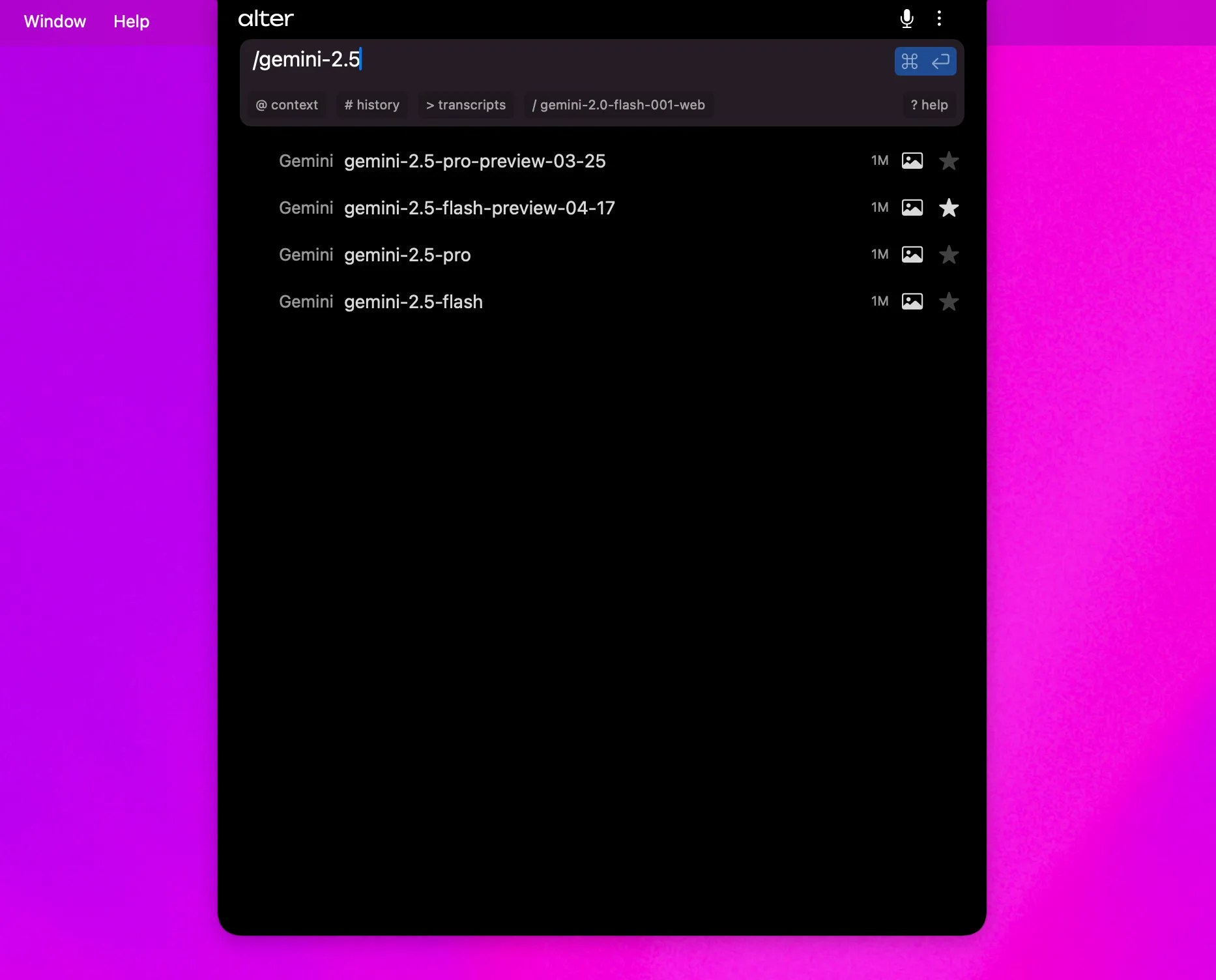This screenshot has height=980, width=1216.
Task: Click Gemini provider label beside gemini-2.5-pro-preview-03-25
Action: (x=306, y=161)
